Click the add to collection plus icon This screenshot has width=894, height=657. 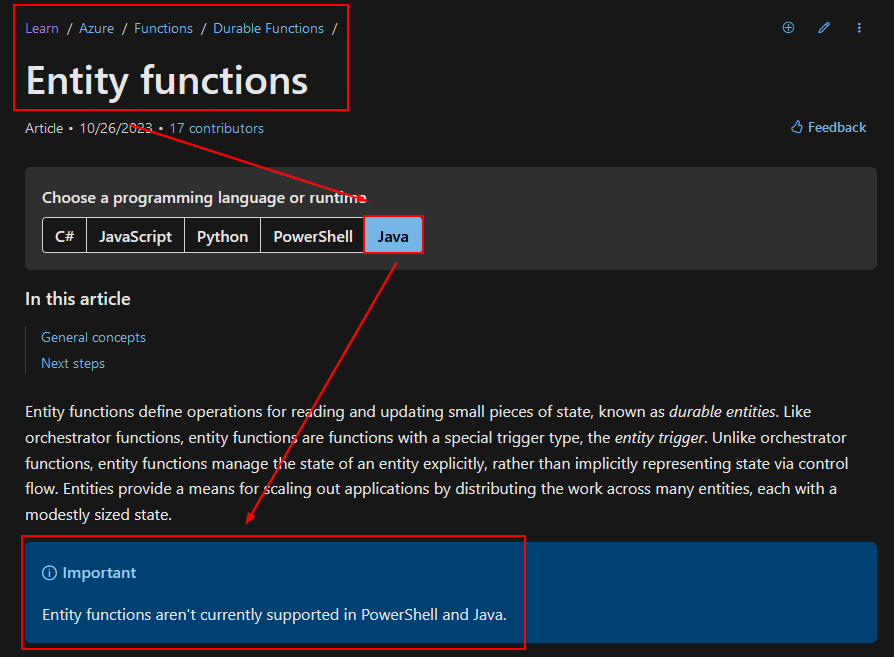coord(788,27)
